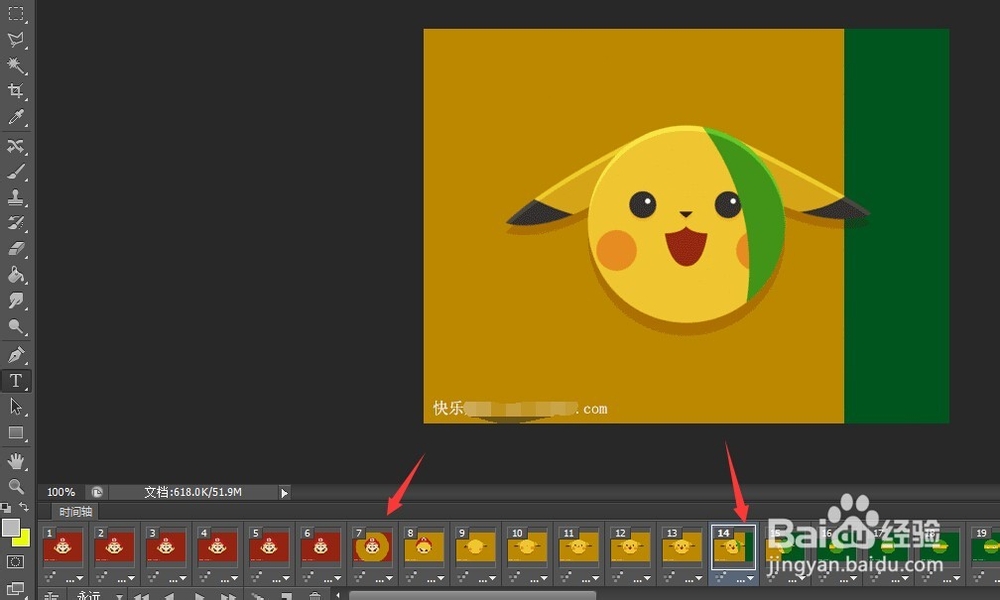1000x600 pixels.
Task: Reset default foreground and background colors
Action: click(6, 508)
